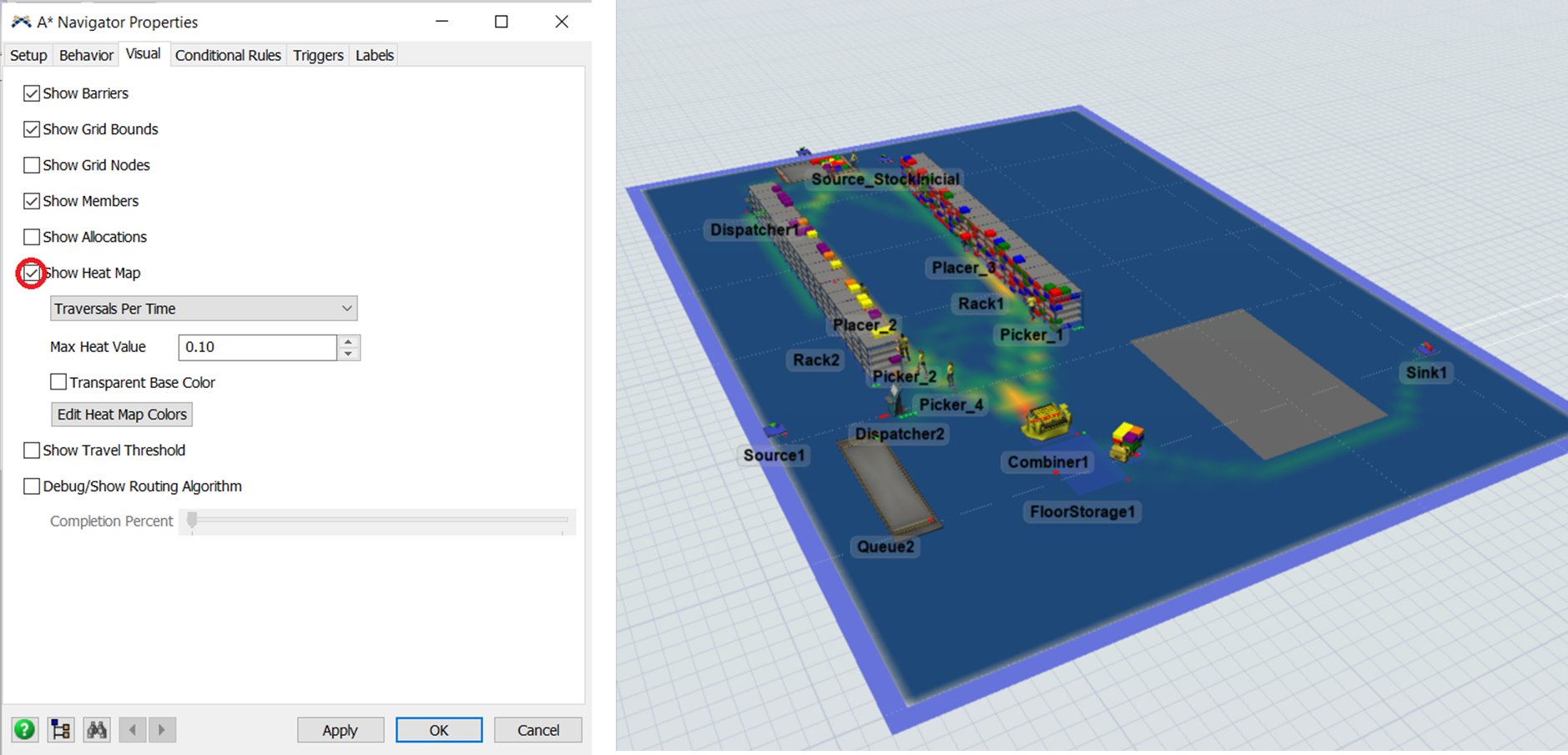This screenshot has width=1568, height=755.
Task: Click the Sink1 object in the model
Action: point(1425,349)
